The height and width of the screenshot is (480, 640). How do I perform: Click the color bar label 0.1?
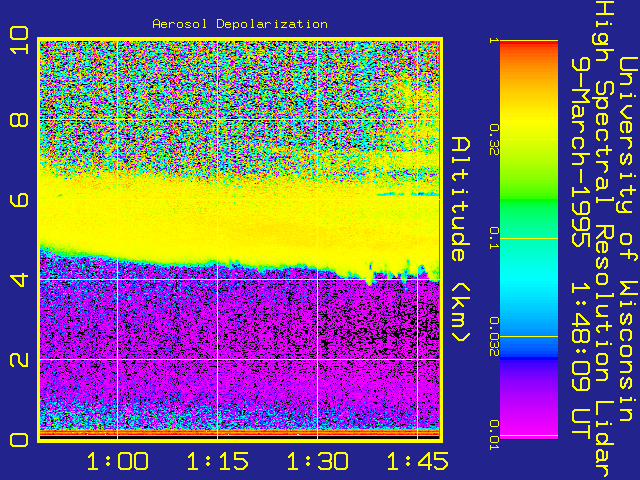click(x=494, y=238)
